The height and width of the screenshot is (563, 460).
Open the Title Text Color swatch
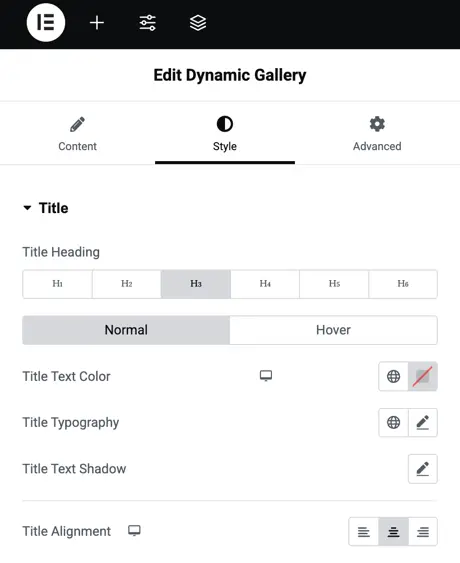[423, 376]
